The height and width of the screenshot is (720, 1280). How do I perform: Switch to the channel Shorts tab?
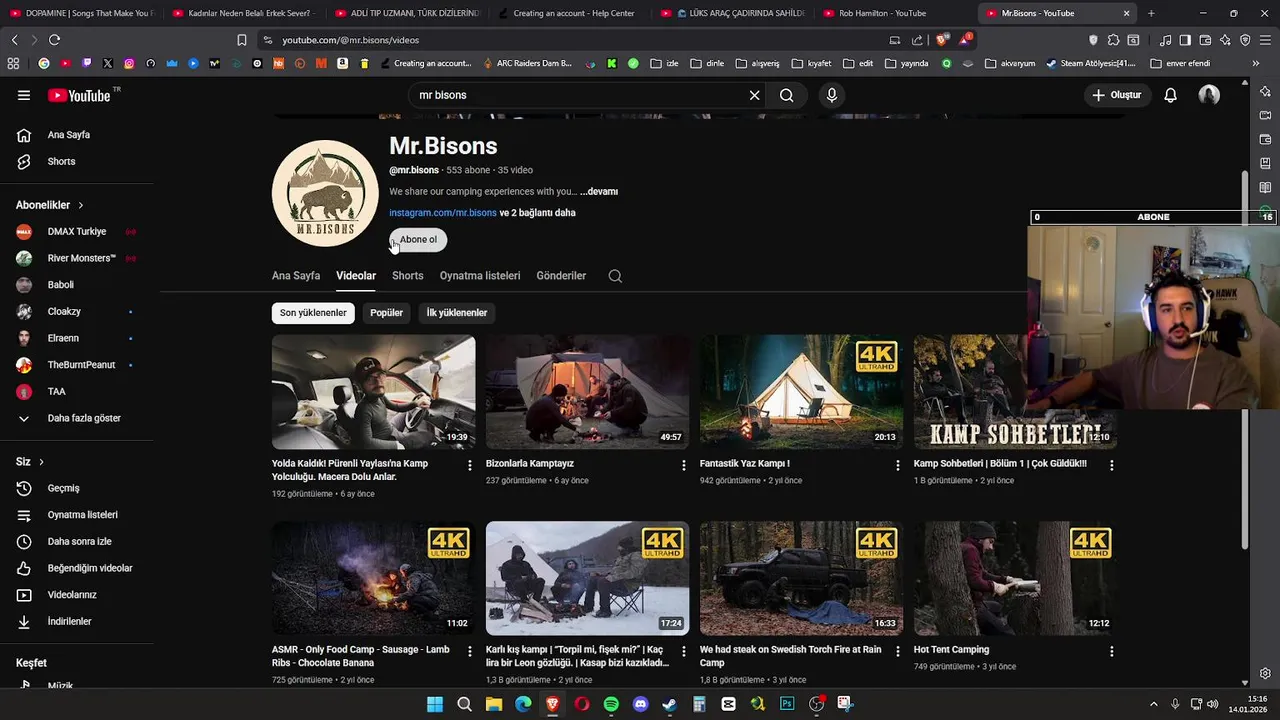click(408, 276)
